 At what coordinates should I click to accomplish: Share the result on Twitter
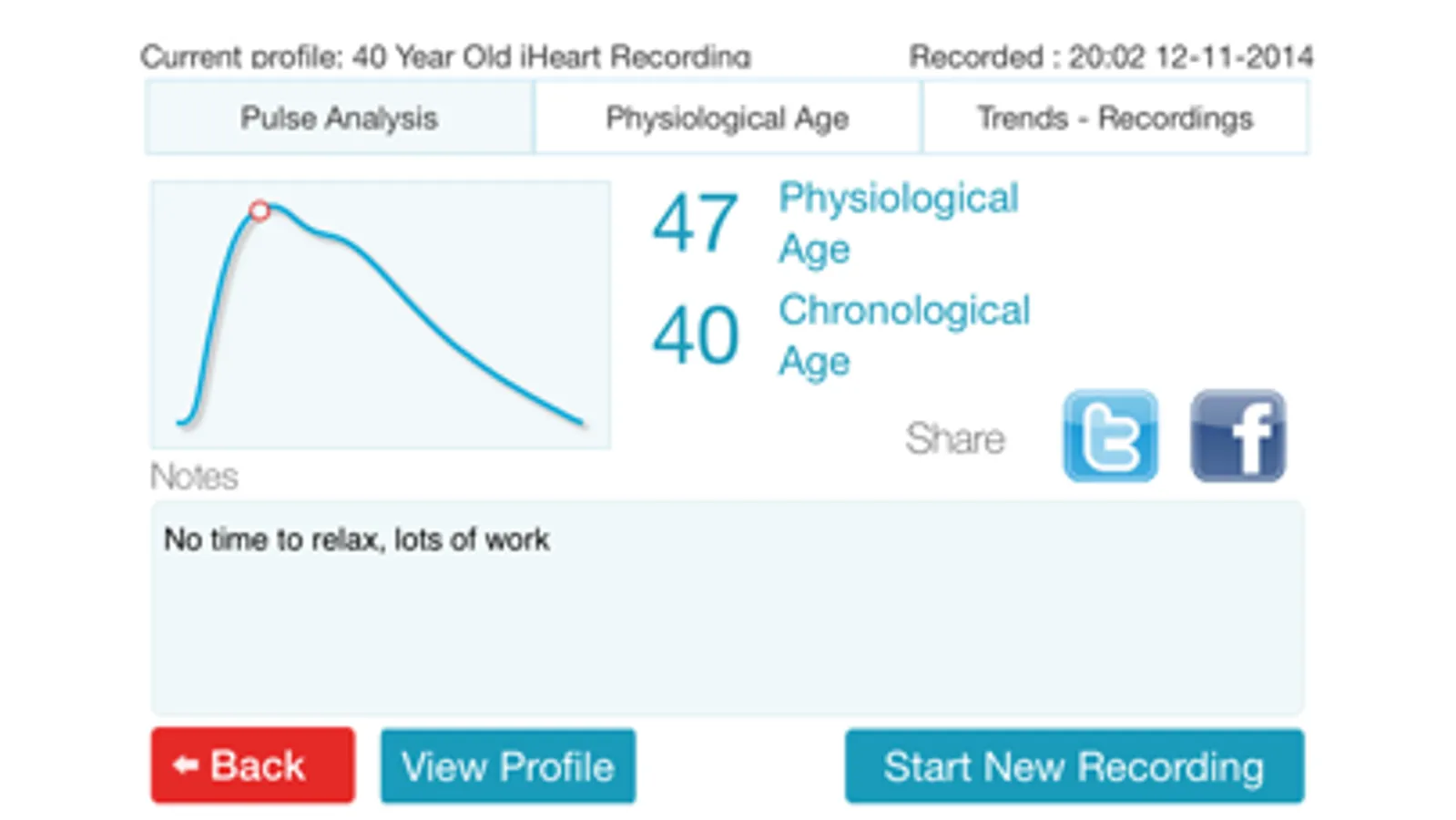click(x=1110, y=436)
